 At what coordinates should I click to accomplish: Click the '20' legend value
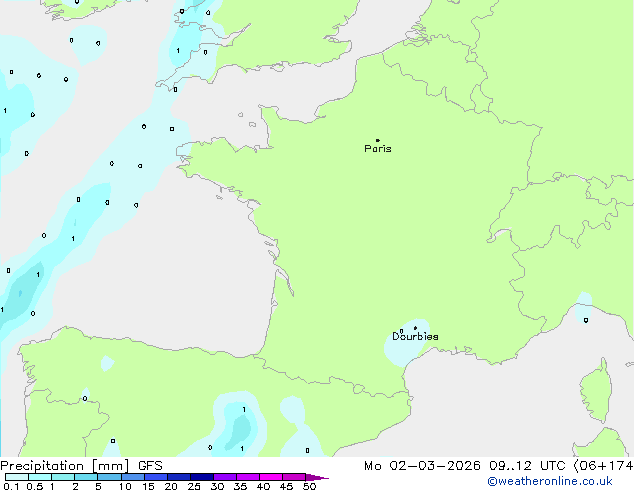click(x=171, y=486)
